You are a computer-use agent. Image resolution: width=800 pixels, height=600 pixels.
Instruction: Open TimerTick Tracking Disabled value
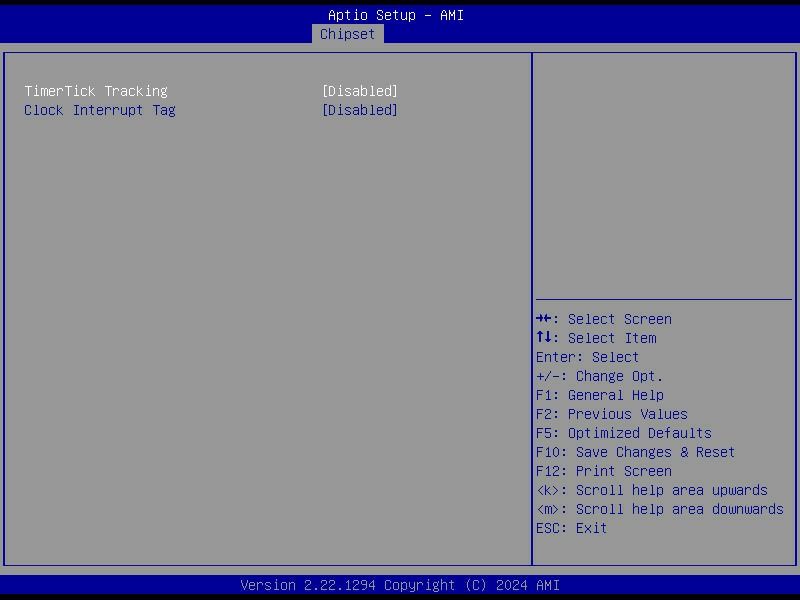360,91
